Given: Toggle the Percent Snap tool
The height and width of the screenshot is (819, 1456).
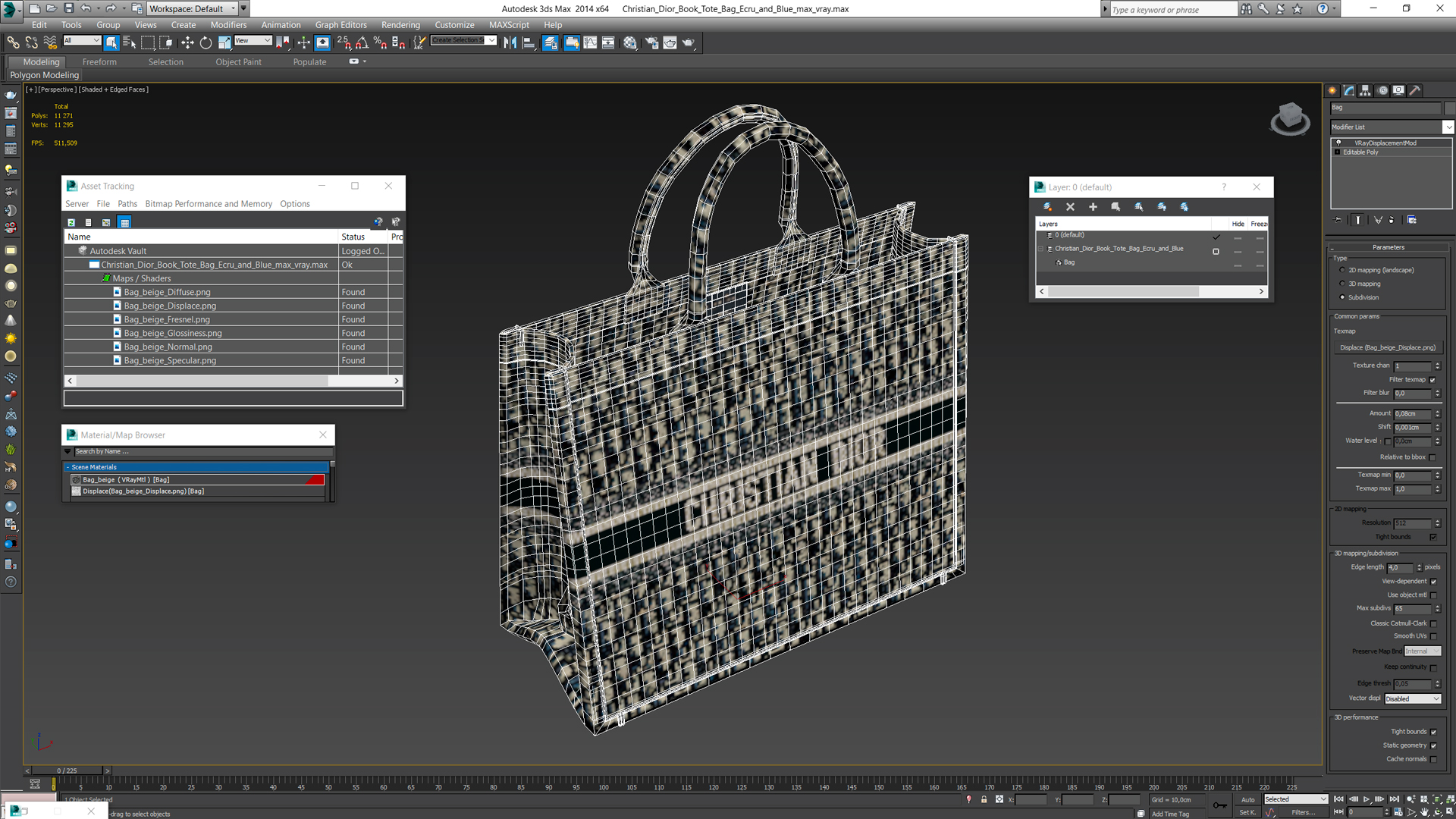Looking at the screenshot, I should tap(380, 42).
